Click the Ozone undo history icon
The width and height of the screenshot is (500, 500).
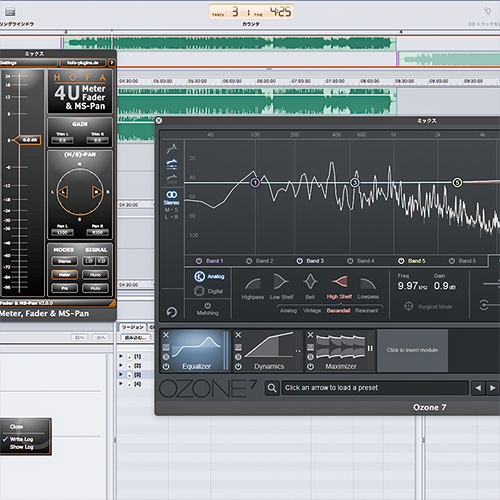coord(172,312)
